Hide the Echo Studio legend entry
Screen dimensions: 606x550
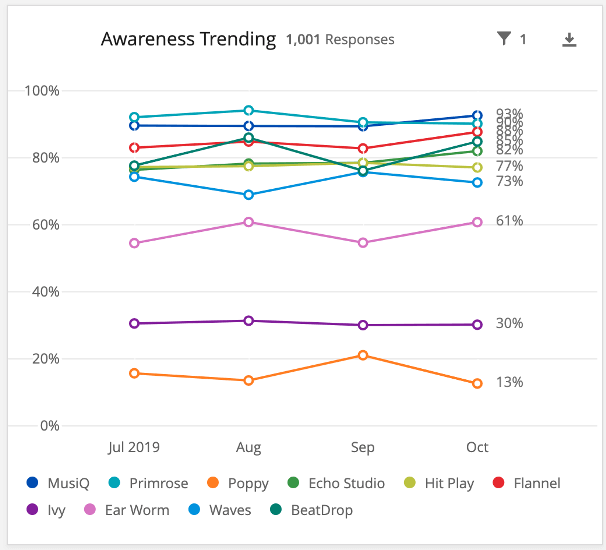[338, 483]
